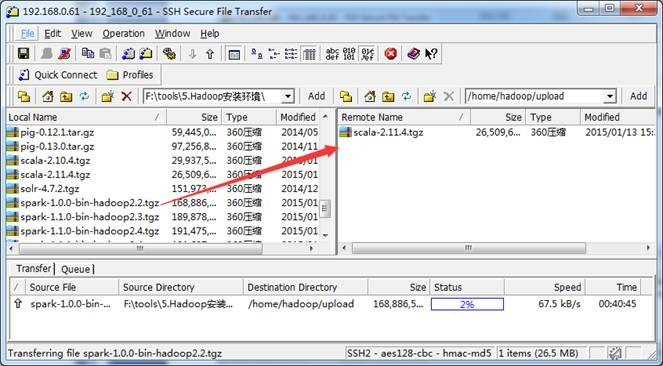Switch to the Queue tab

point(76,269)
